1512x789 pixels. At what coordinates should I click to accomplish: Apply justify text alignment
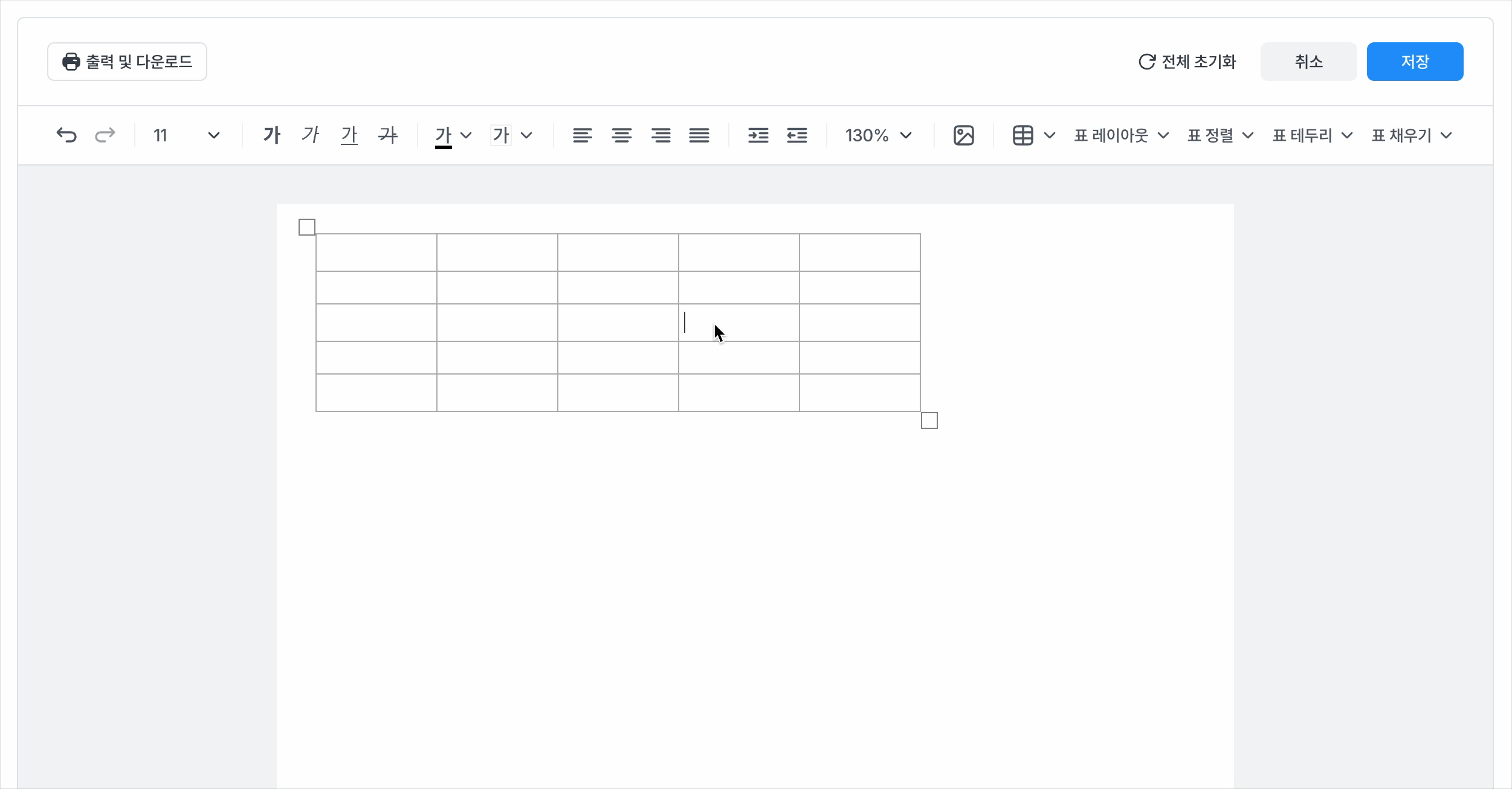(x=699, y=135)
